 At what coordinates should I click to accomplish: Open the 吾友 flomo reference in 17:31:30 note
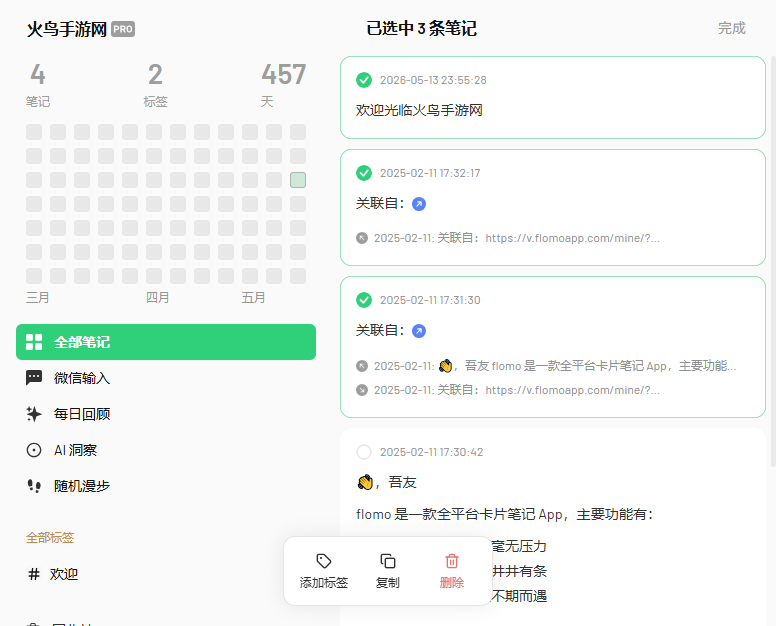[x=555, y=366]
